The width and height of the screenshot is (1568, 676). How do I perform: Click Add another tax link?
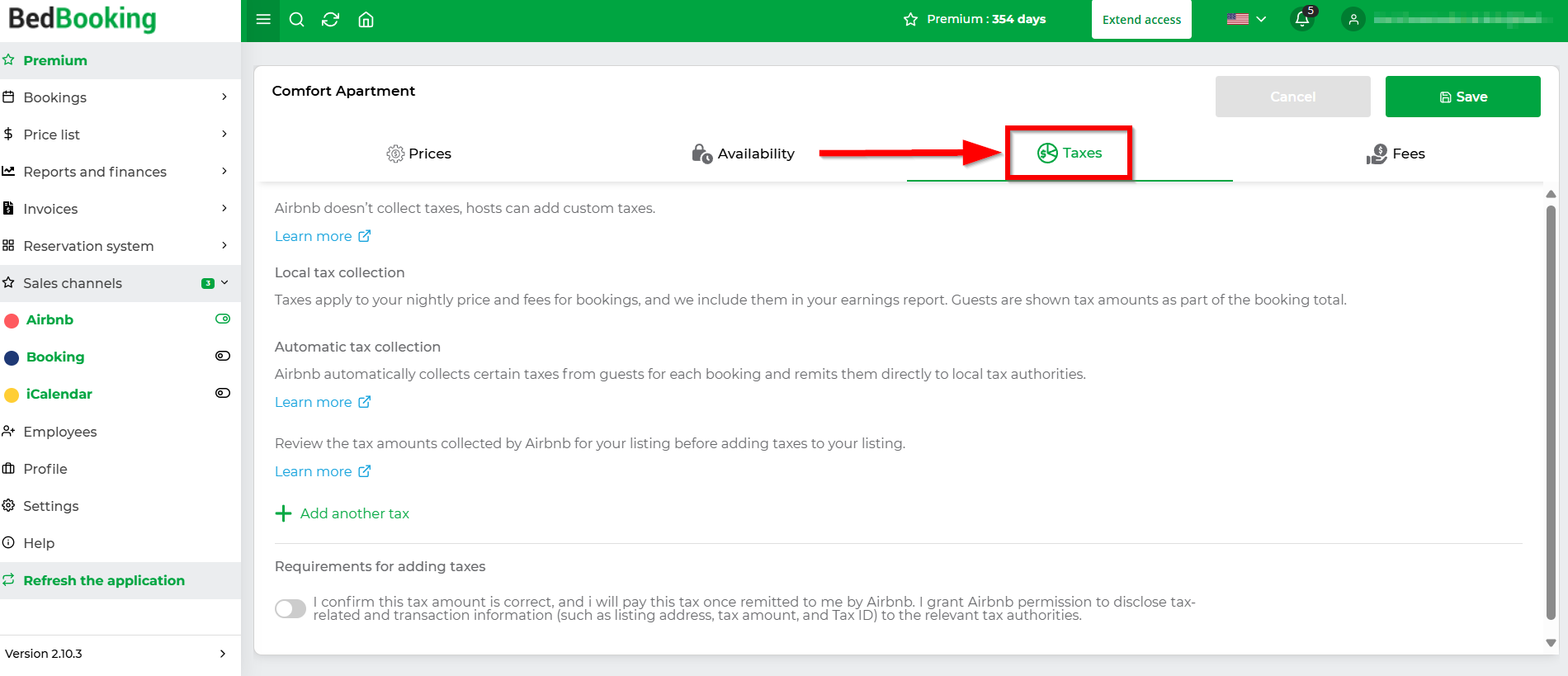click(342, 513)
